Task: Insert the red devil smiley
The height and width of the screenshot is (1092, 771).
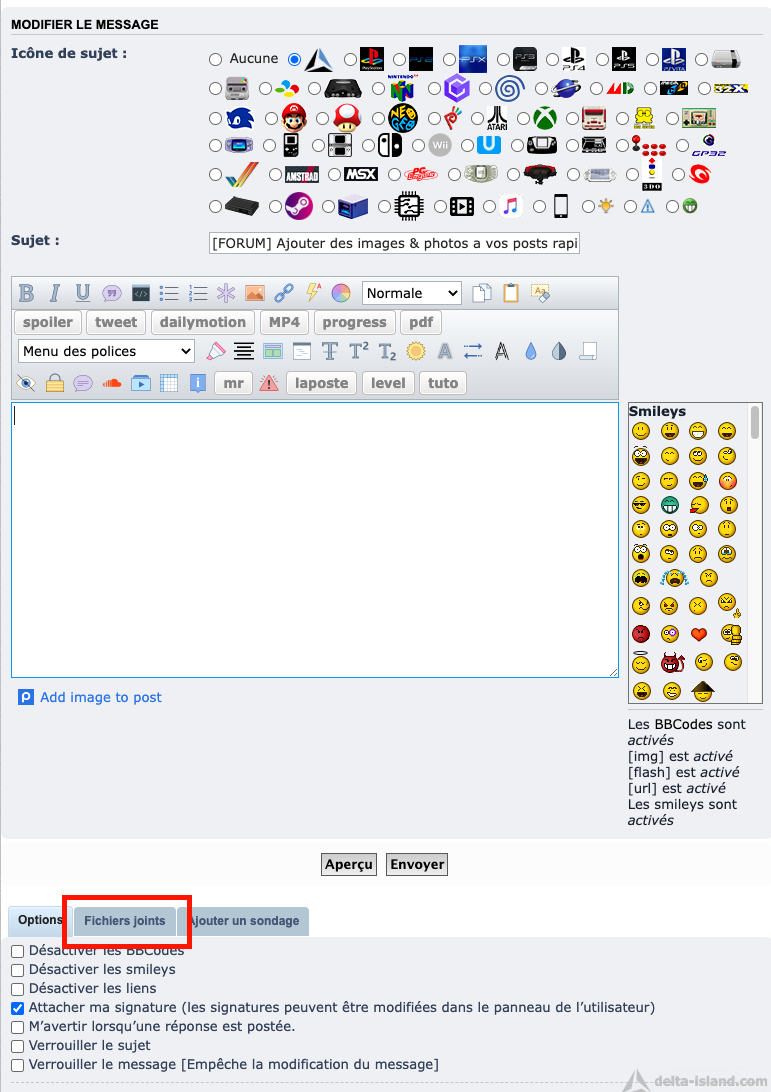Action: (x=672, y=662)
